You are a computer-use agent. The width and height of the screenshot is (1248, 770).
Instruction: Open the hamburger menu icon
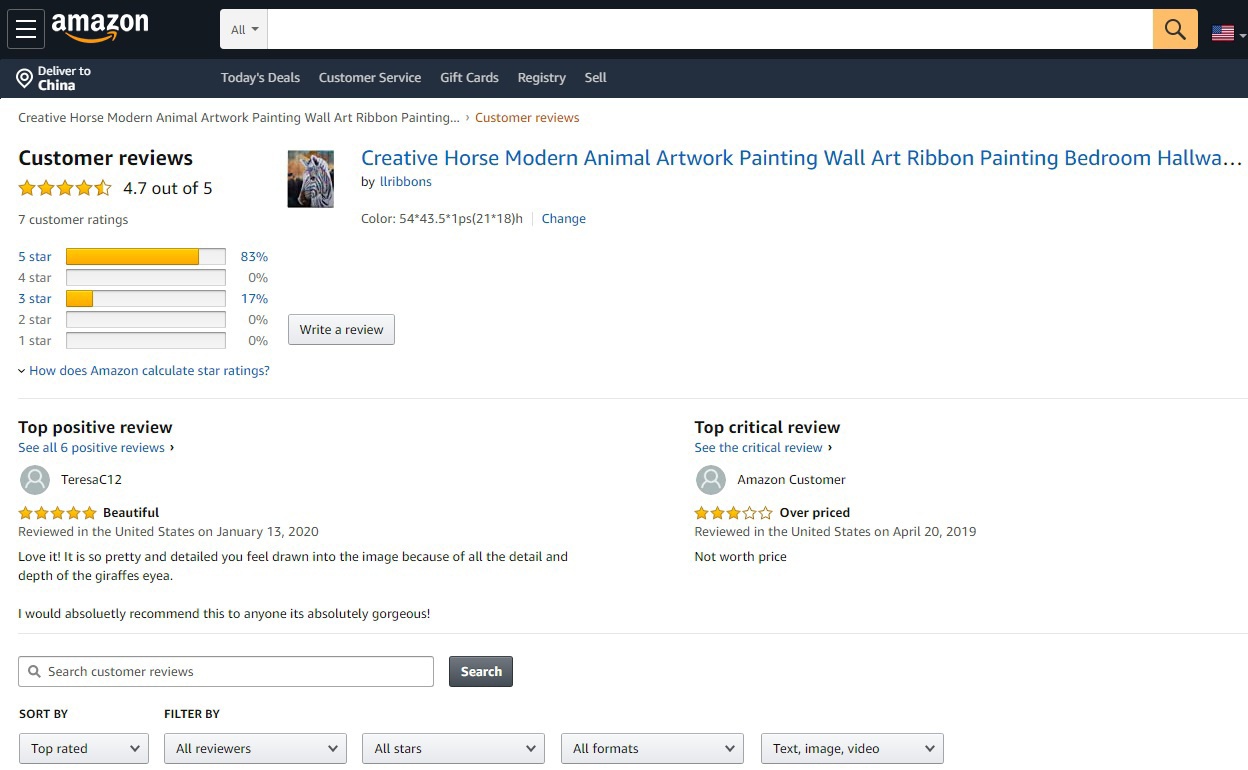point(26,29)
